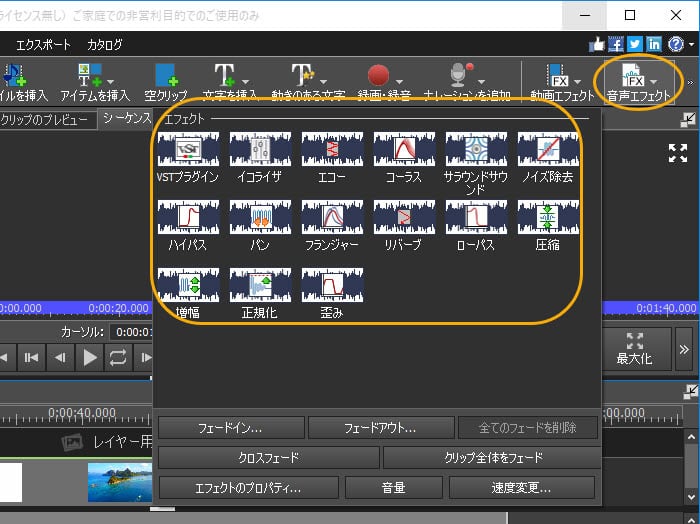Toggle loop playback in the player controls
This screenshot has width=700, height=524.
[x=118, y=356]
